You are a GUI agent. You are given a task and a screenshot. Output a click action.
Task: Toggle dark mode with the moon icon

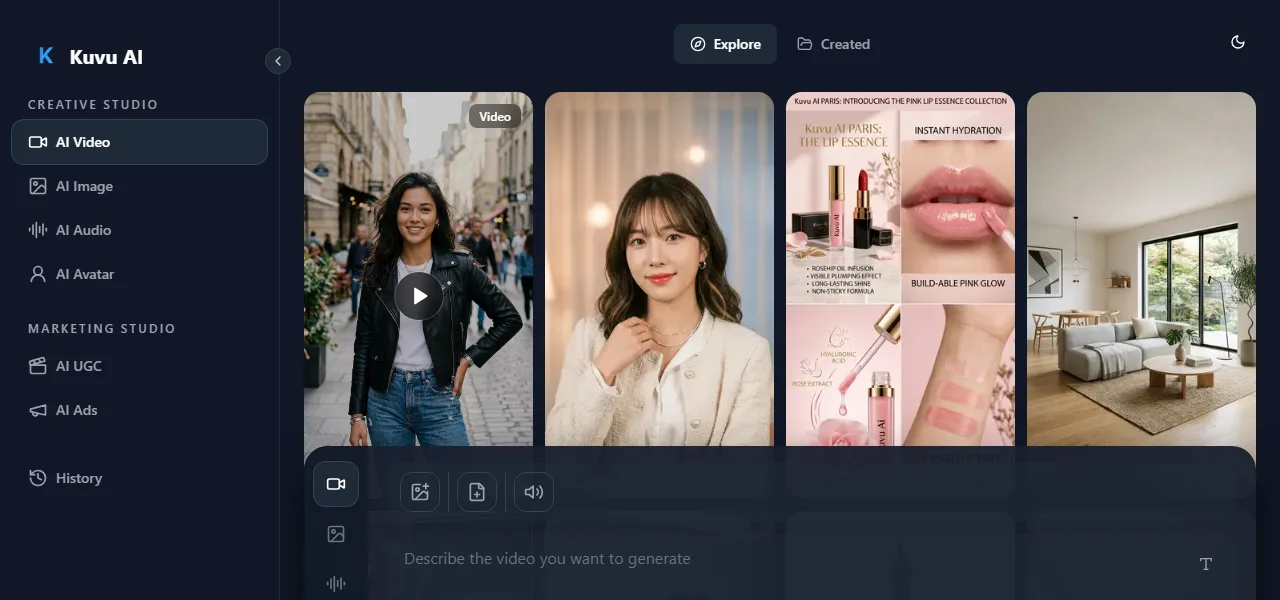[x=1238, y=42]
